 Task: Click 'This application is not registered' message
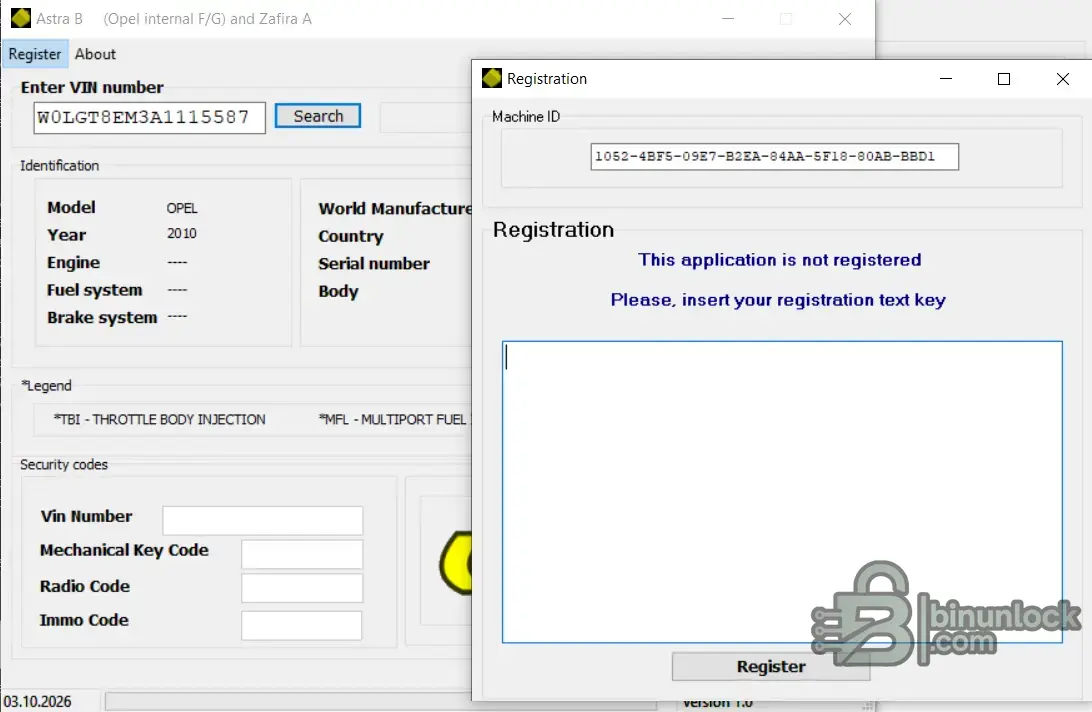coord(780,260)
